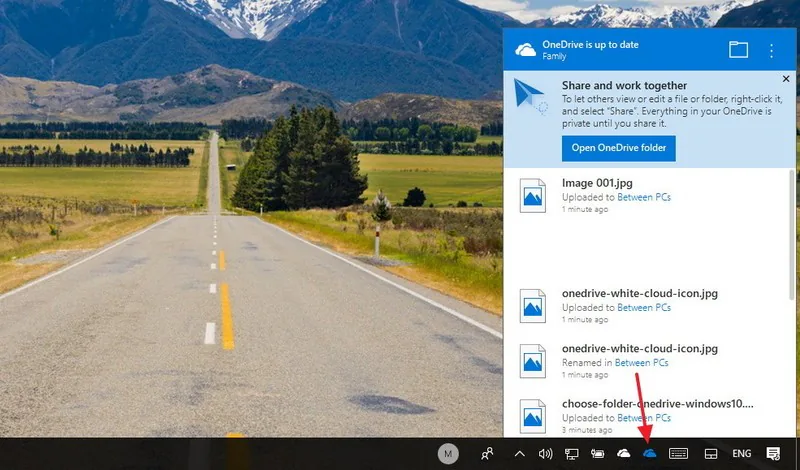Open the volume speaker tray icon
Viewport: 800px width, 470px height.
click(x=545, y=453)
